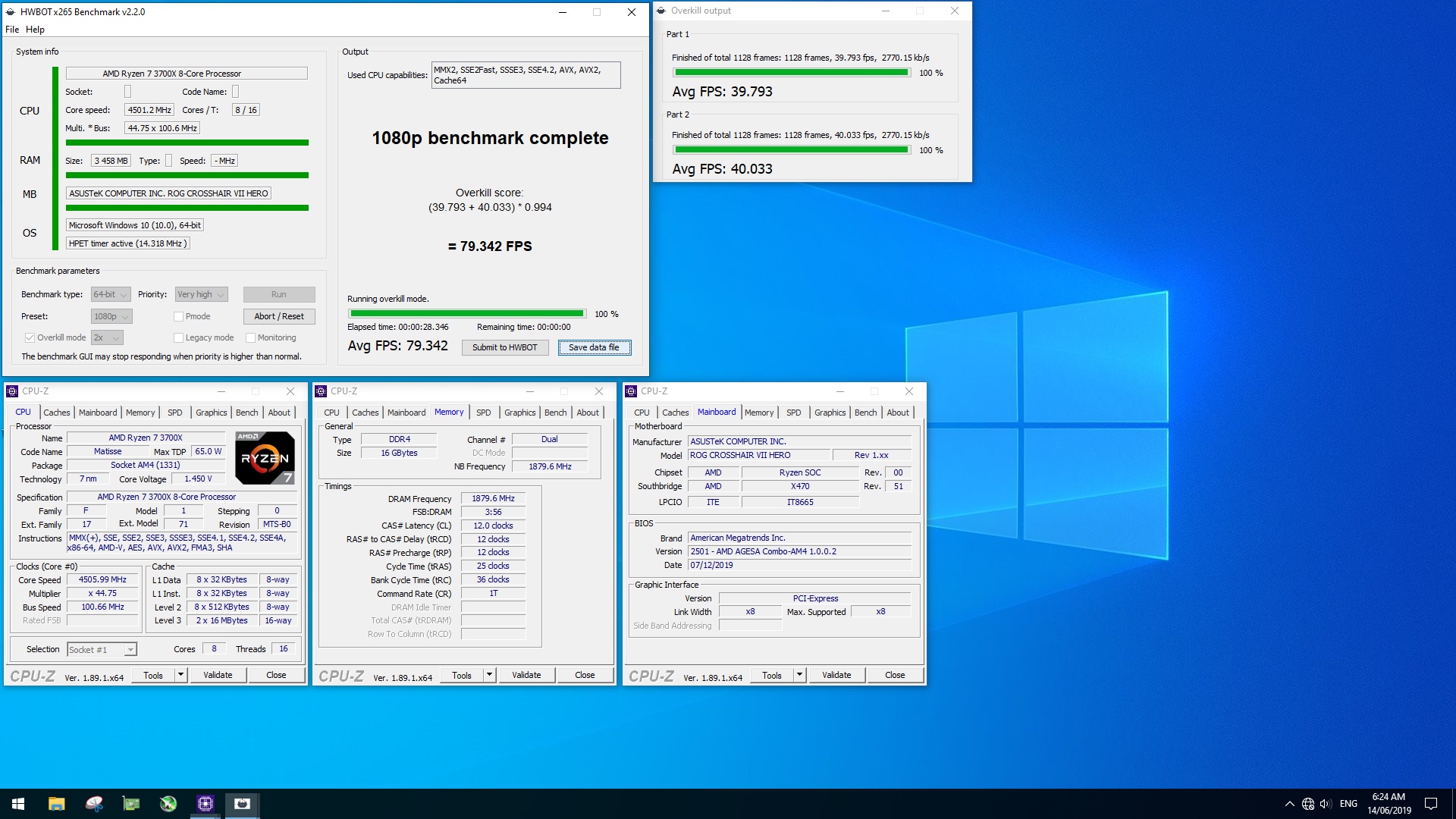Click the Mainboard CPU-Z window title icon

tap(631, 391)
